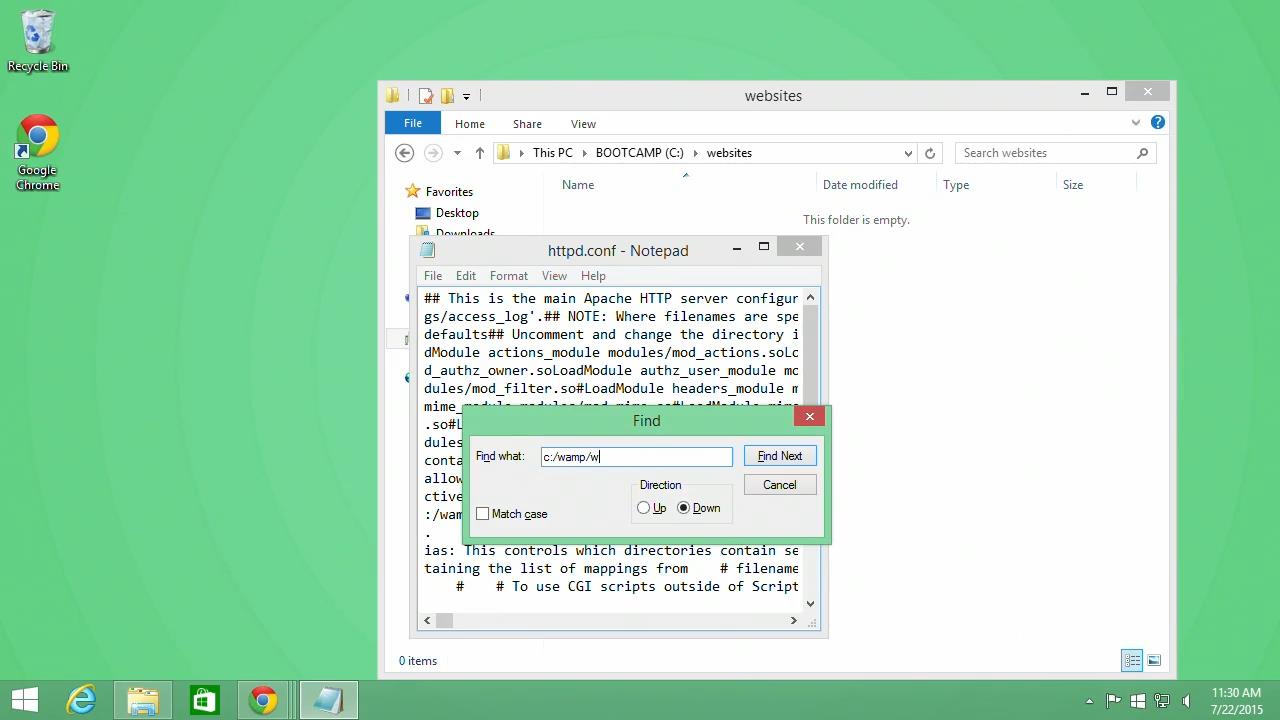Viewport: 1280px width, 720px height.
Task: Open the Chrome taskbar icon
Action: point(264,700)
